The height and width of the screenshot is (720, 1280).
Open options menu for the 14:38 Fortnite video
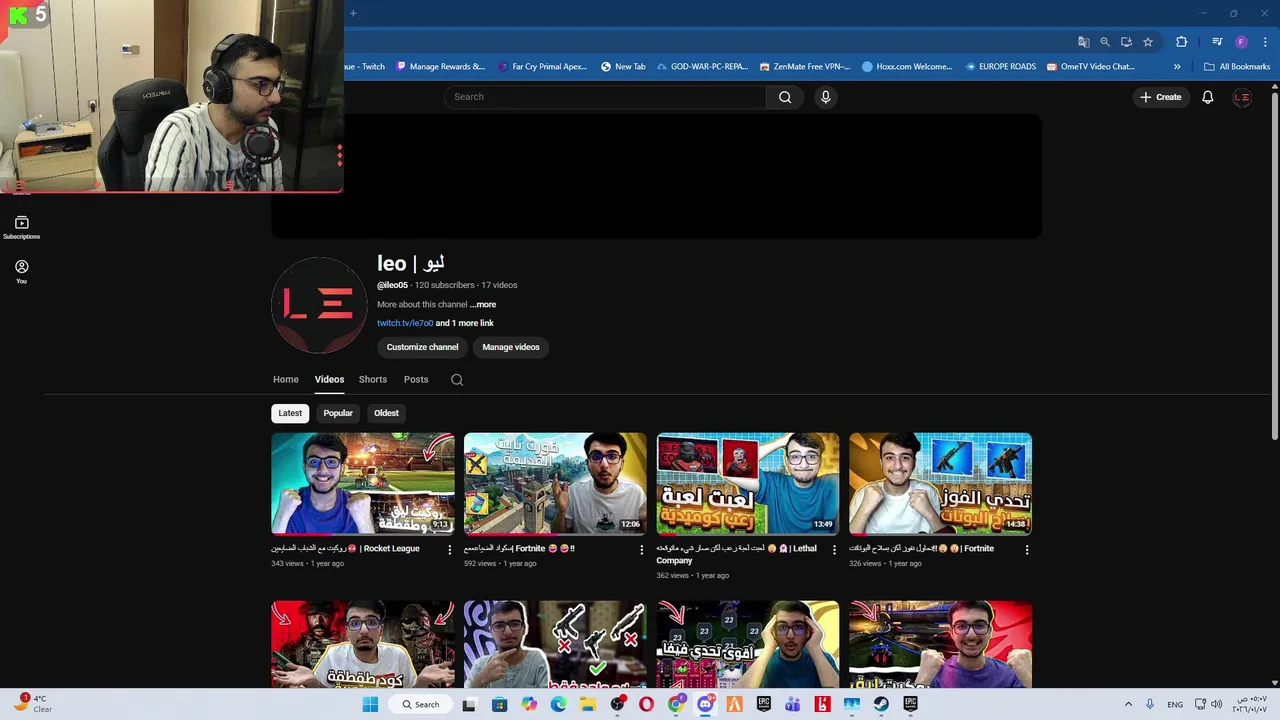coord(1027,549)
